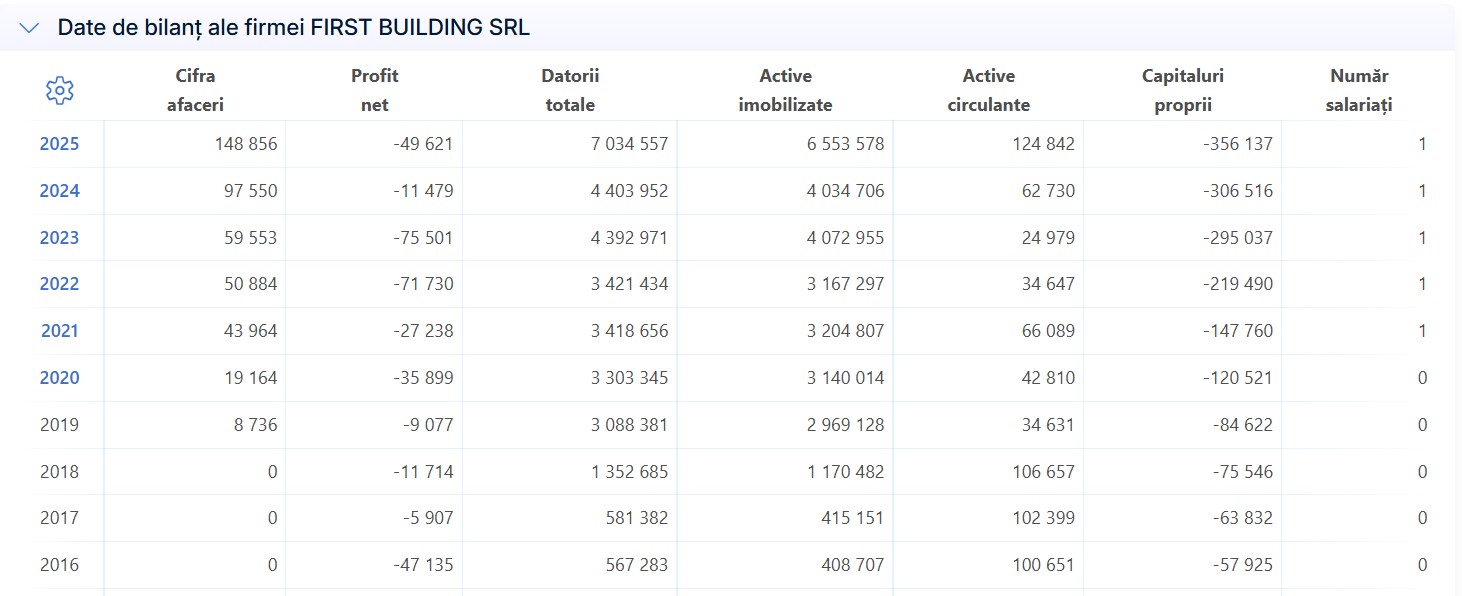This screenshot has height=596, width=1462.
Task: Open the 2022 year link
Action: (x=59, y=284)
